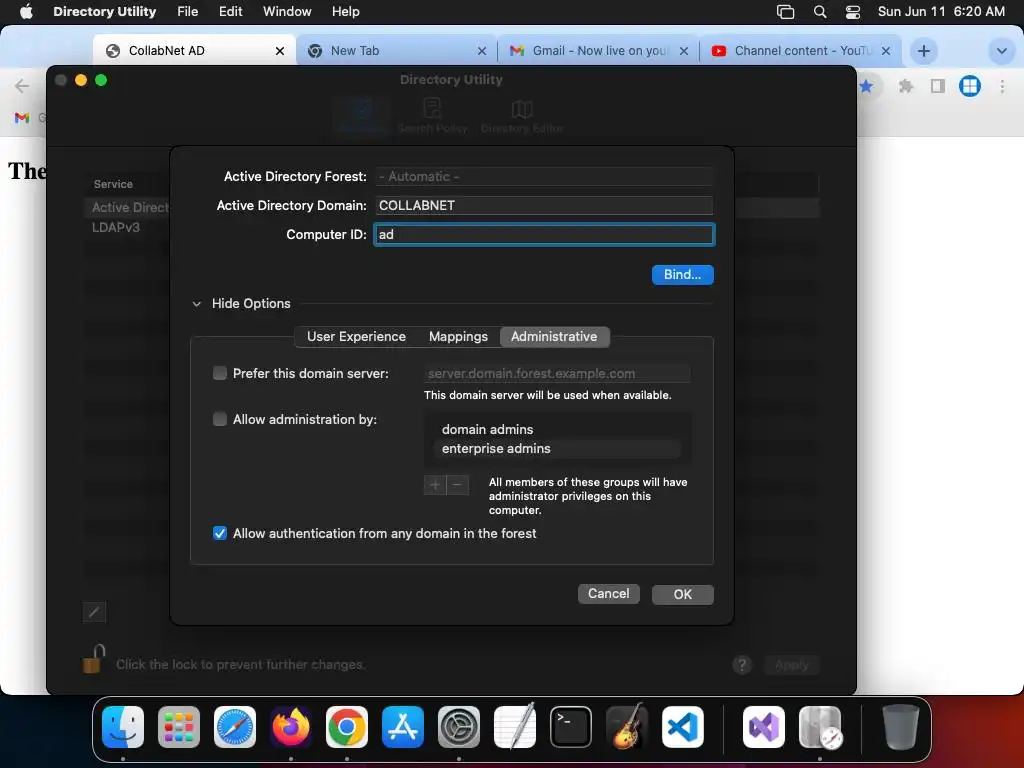Open Visual Studio purple dock icon

coord(764,727)
